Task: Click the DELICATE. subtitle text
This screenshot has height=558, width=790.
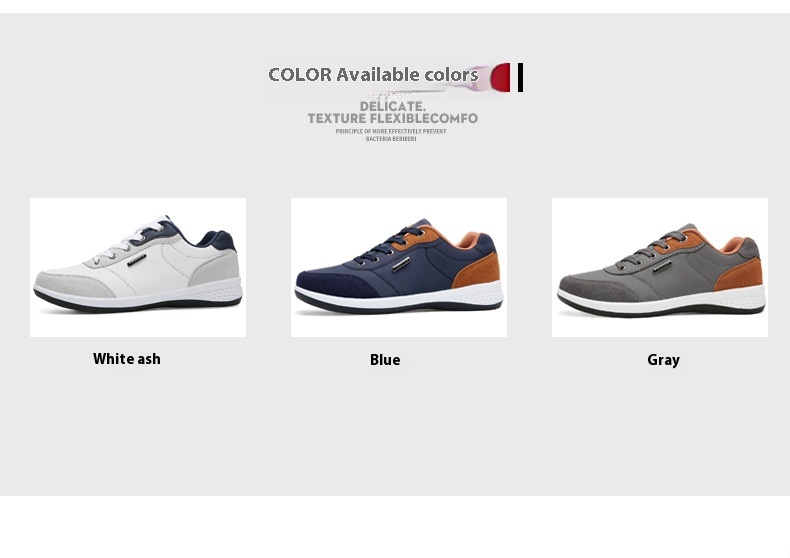Action: [392, 106]
